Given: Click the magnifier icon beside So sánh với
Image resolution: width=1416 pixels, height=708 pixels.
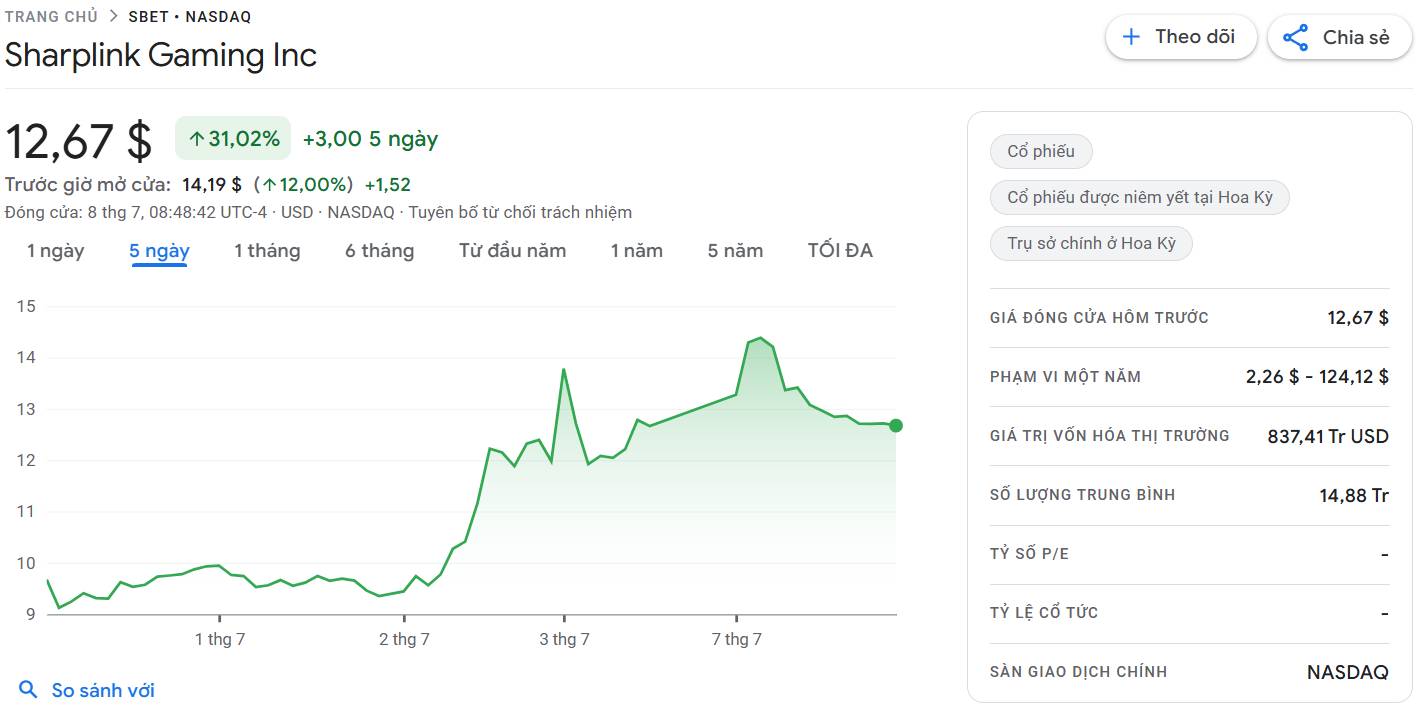Looking at the screenshot, I should (29, 690).
